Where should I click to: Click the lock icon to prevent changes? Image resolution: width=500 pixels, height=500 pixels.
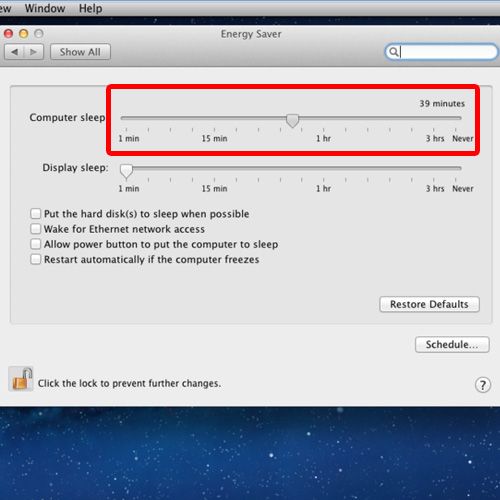[21, 379]
